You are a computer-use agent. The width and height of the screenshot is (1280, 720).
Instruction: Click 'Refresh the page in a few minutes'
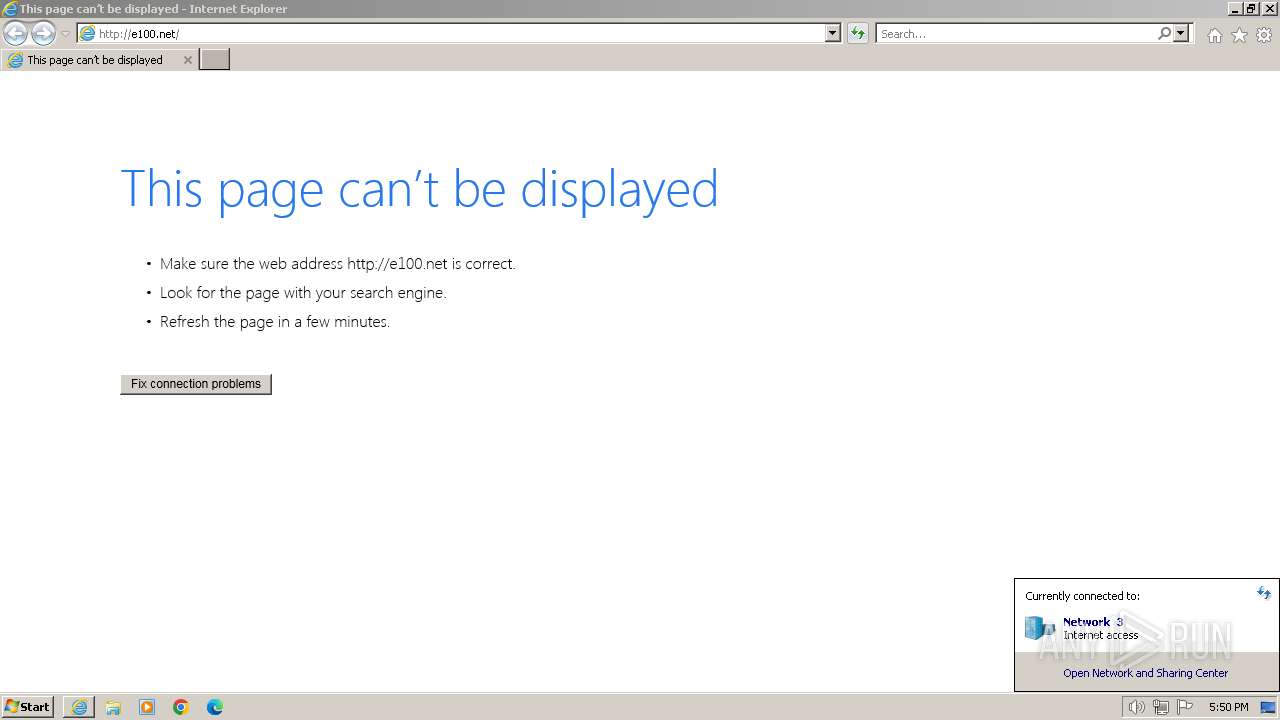point(275,322)
